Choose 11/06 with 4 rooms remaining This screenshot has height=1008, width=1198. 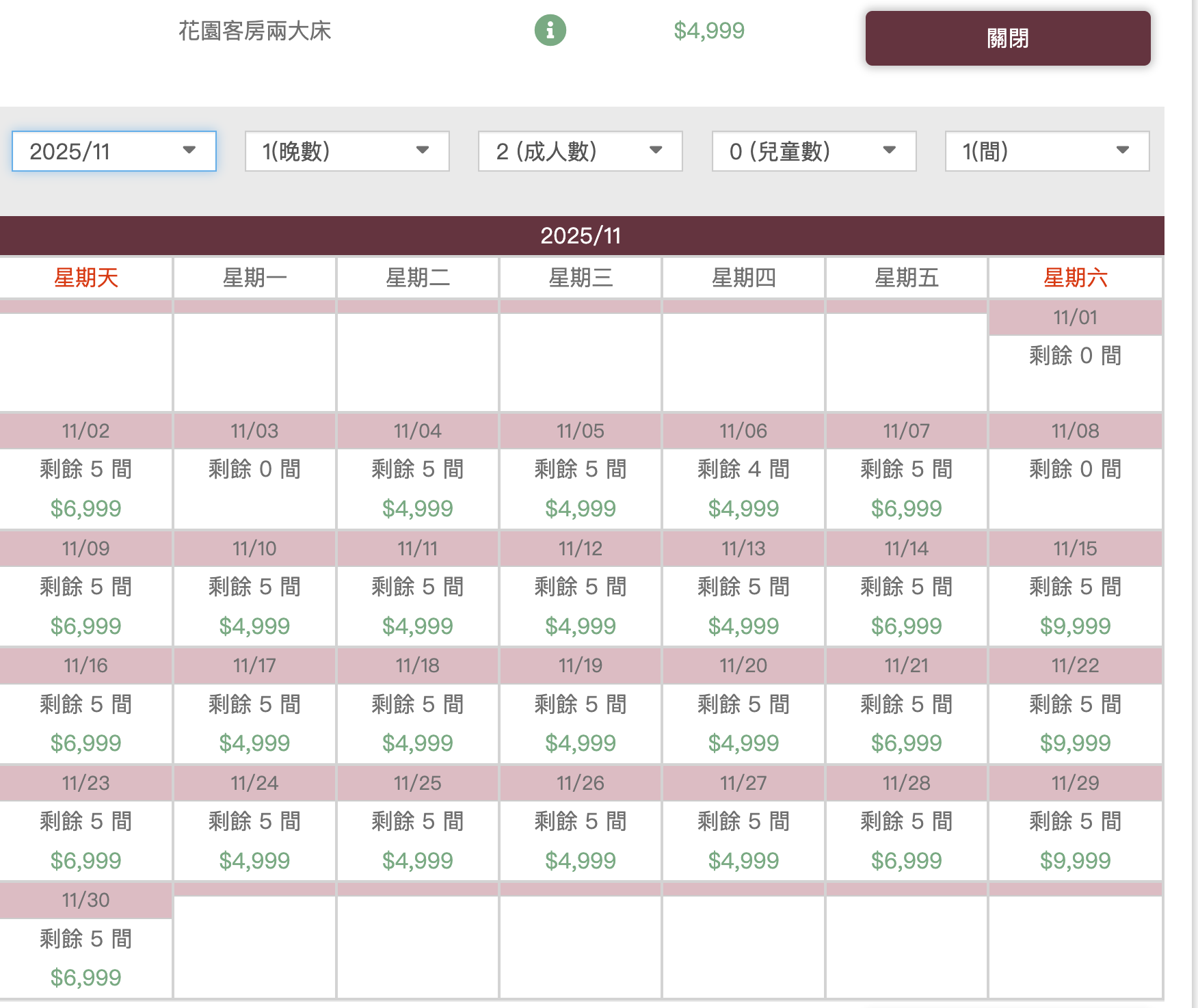point(743,470)
